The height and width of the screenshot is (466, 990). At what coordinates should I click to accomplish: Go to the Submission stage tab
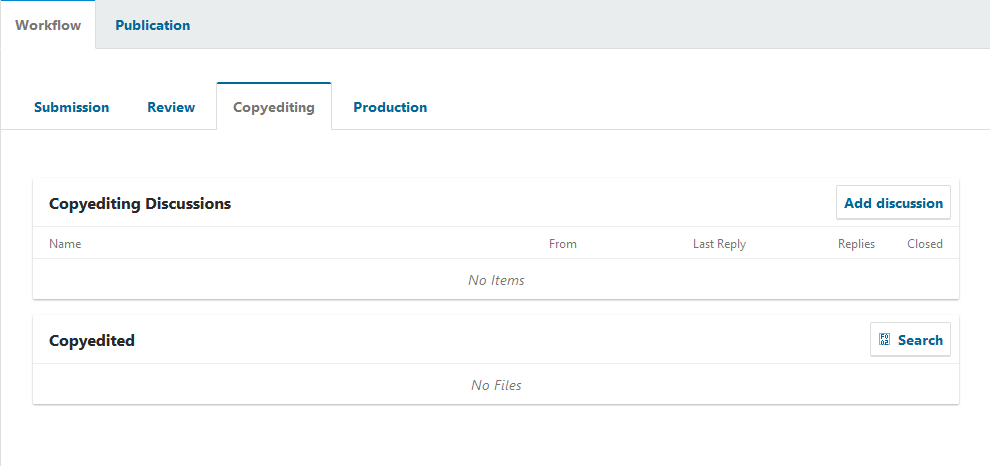pos(71,107)
